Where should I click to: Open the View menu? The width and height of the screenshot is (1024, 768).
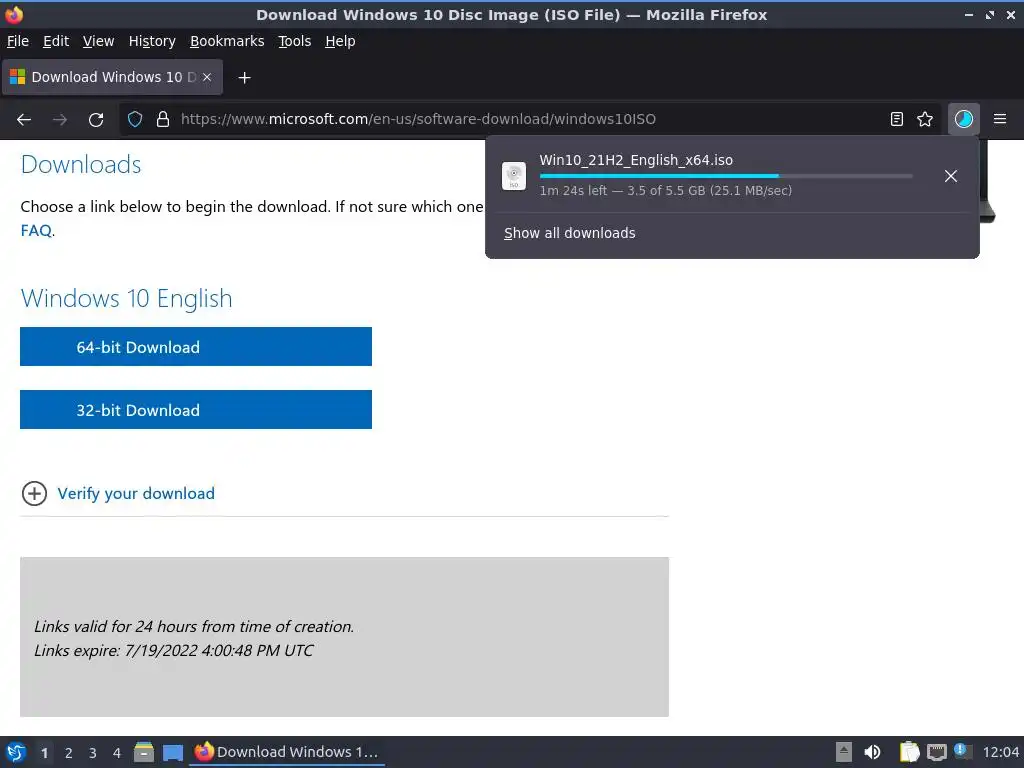point(98,41)
